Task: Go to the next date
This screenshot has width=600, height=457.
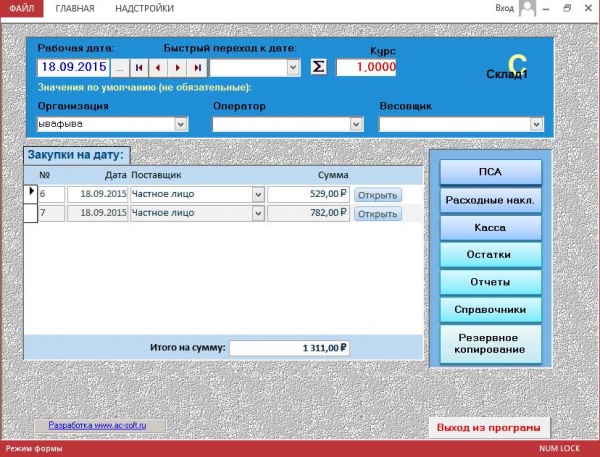Action: pos(178,68)
